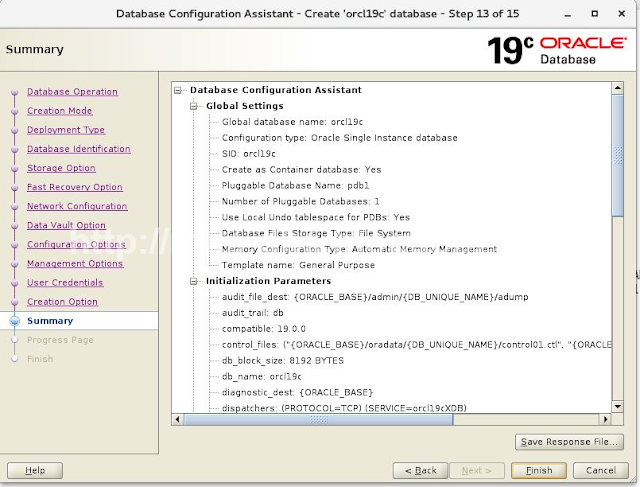Select 'Memory Configuration Type' row
Viewport: 640px width, 487px height.
[x=359, y=249]
